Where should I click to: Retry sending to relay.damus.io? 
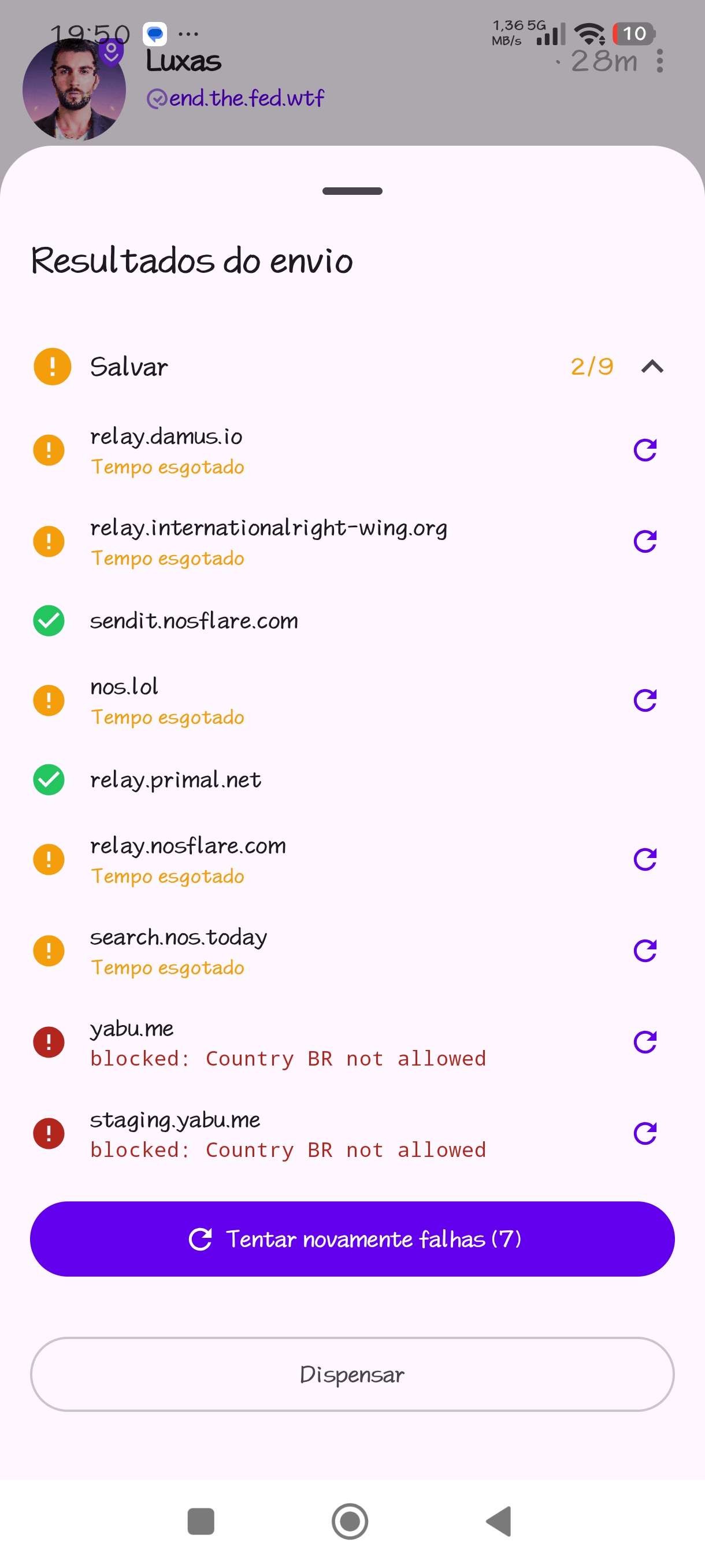click(645, 450)
